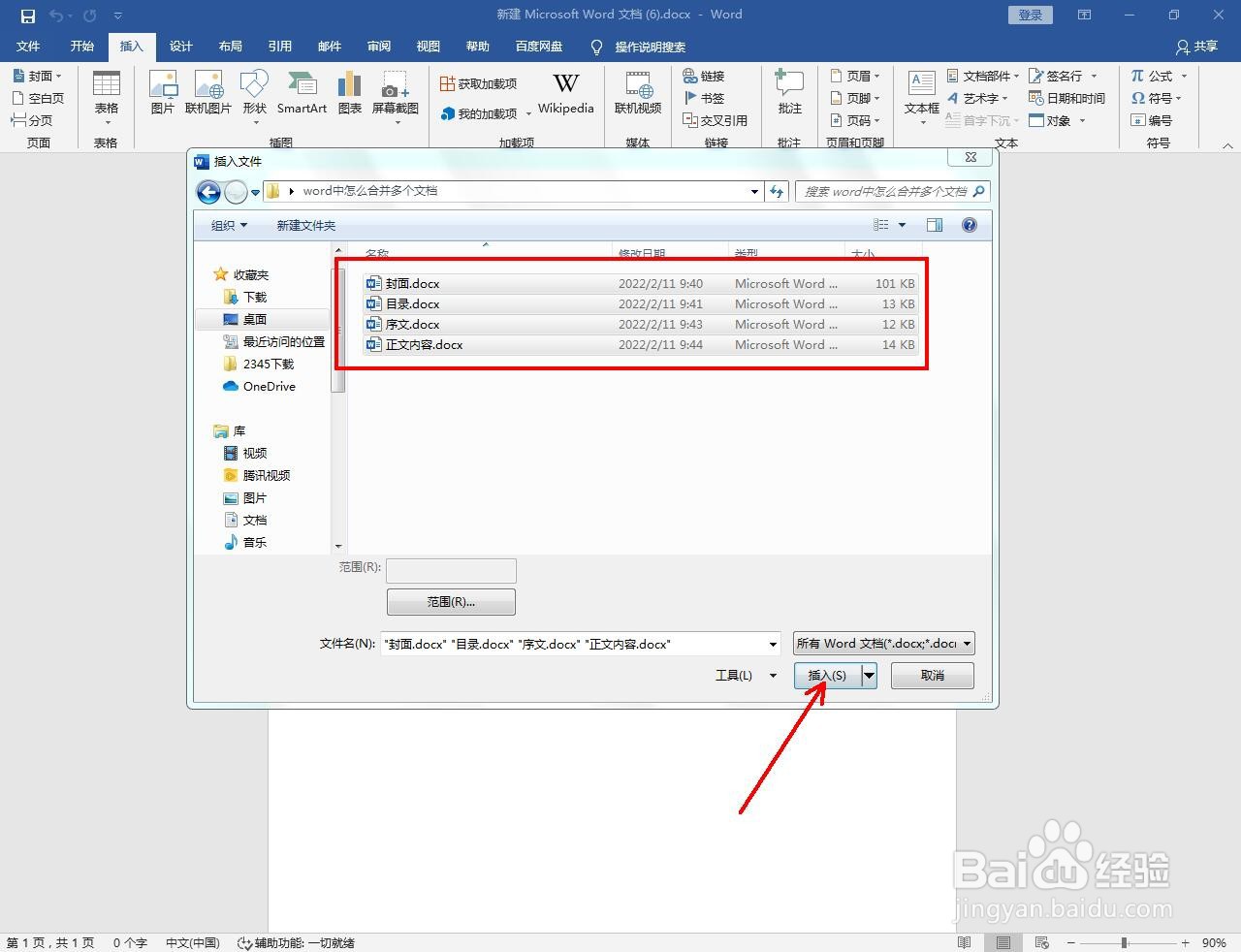This screenshot has height=952, width=1241.
Task: Click the search box in the dialog
Action: (x=892, y=192)
